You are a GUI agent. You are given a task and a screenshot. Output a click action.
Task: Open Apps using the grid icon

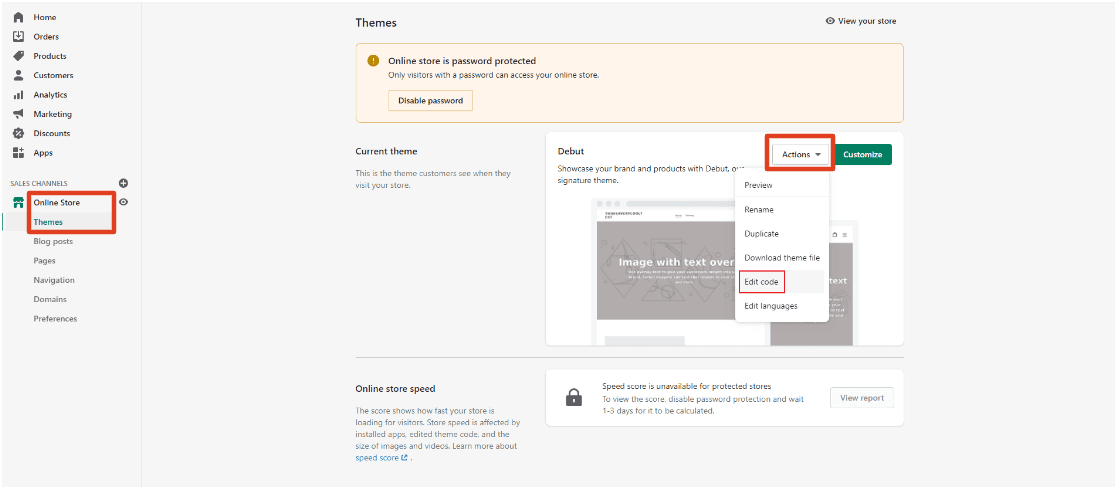[x=18, y=153]
